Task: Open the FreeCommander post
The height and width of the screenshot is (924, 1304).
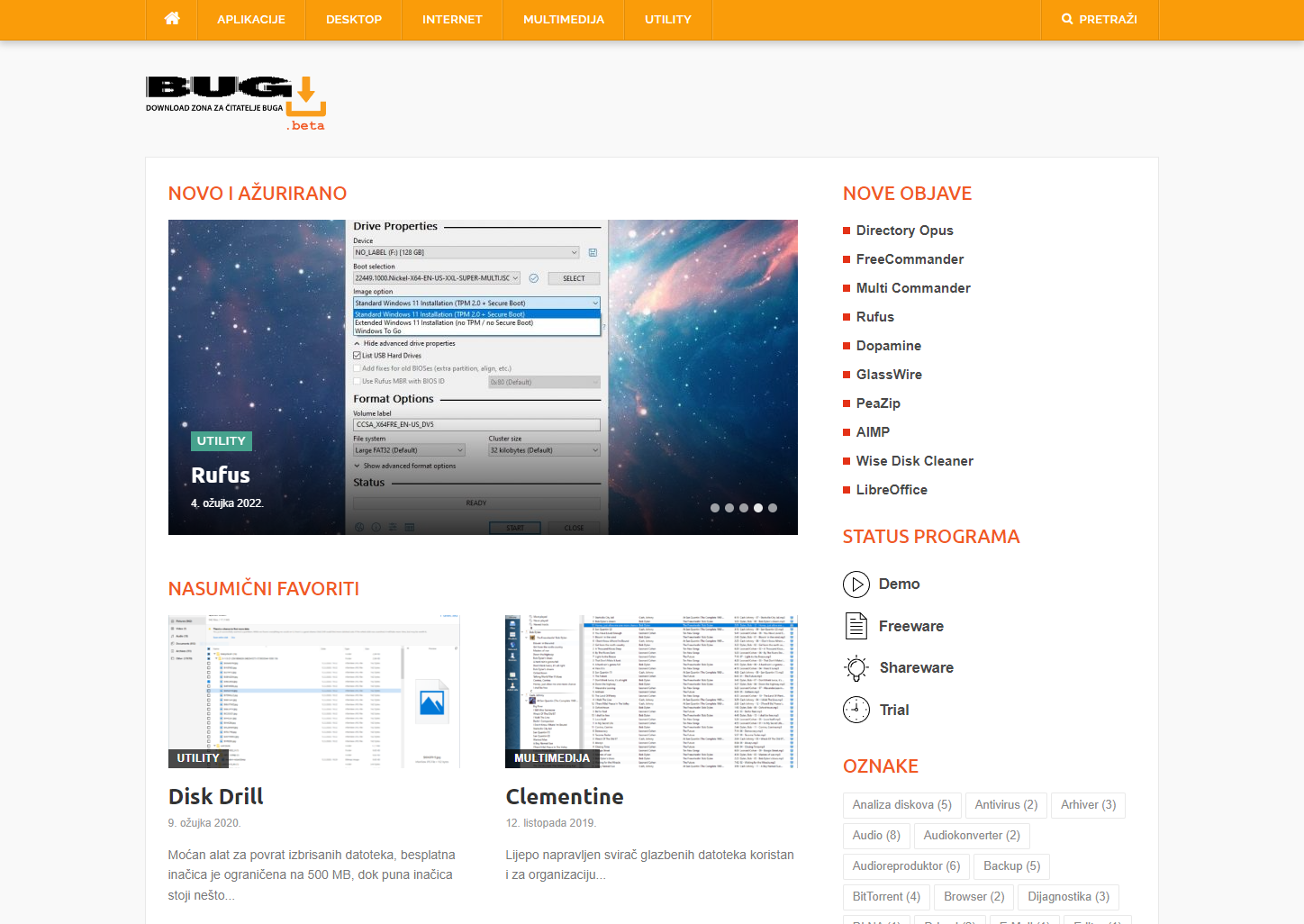Action: point(910,259)
